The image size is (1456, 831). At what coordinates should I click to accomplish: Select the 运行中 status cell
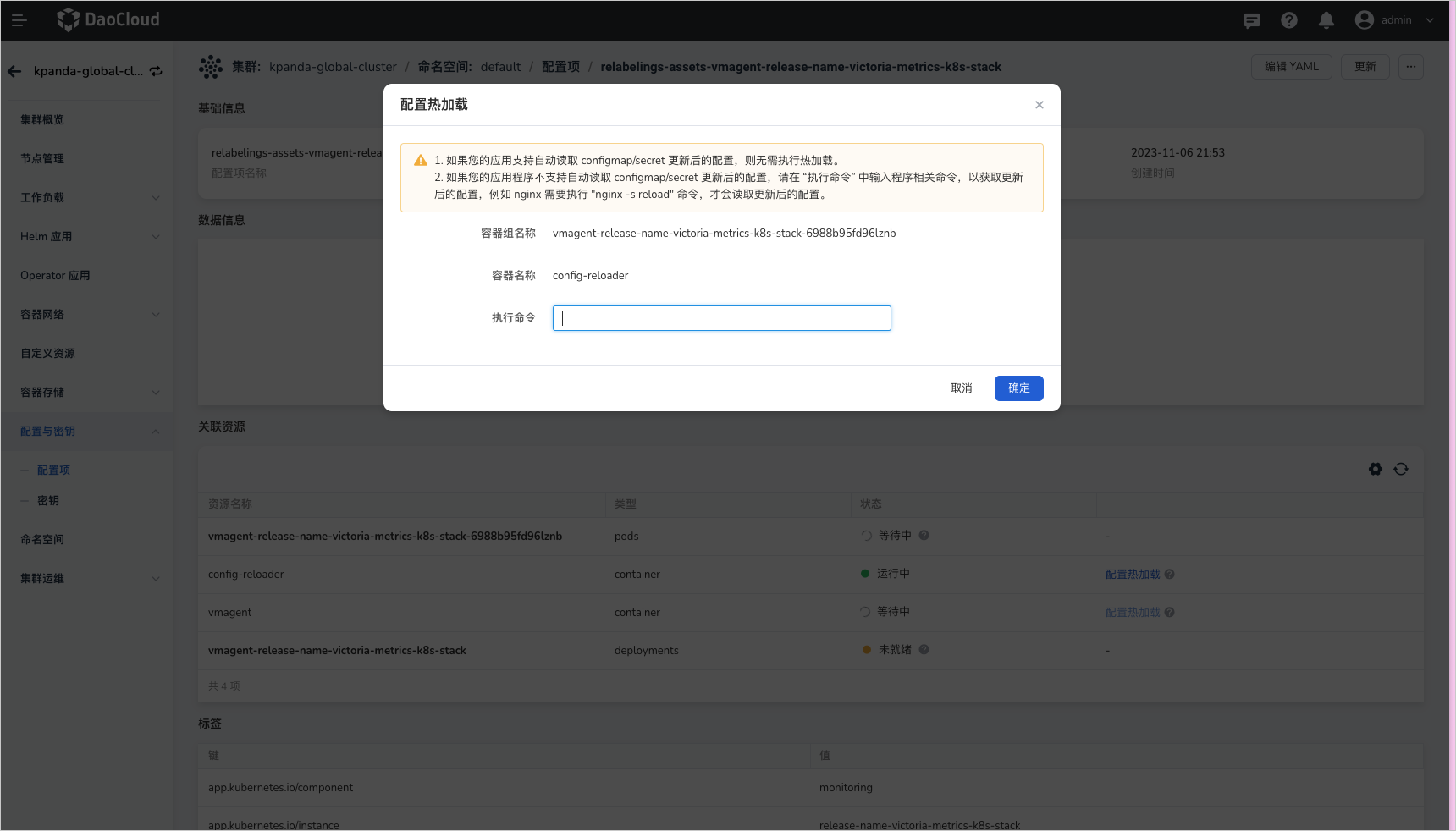885,574
